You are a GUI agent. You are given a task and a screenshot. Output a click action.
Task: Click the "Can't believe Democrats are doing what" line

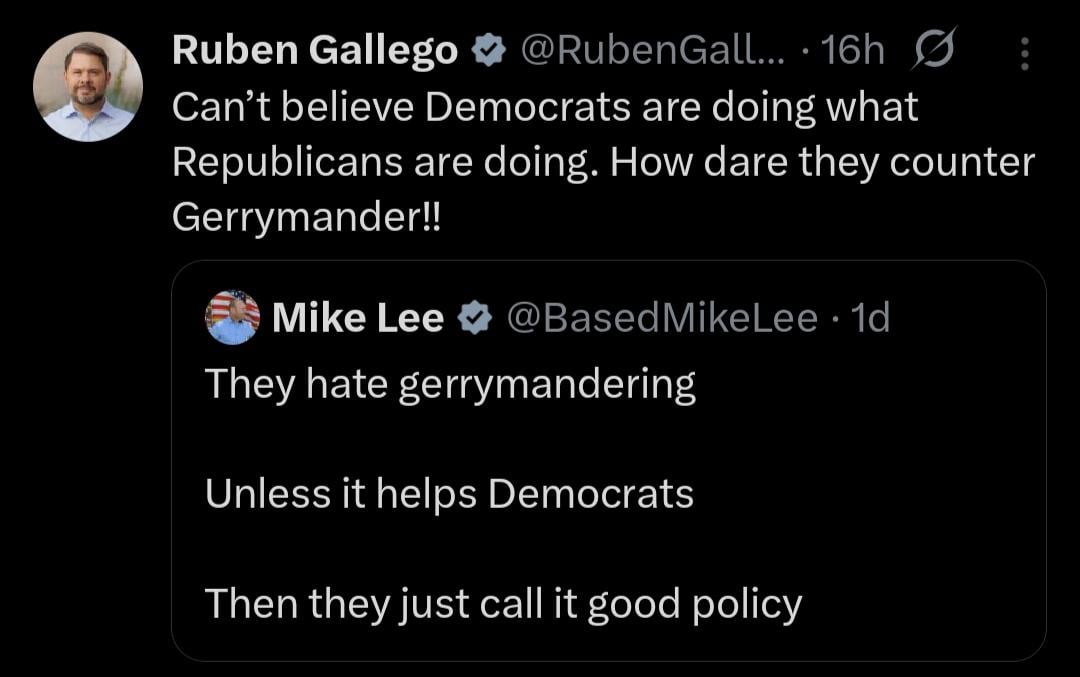(545, 106)
